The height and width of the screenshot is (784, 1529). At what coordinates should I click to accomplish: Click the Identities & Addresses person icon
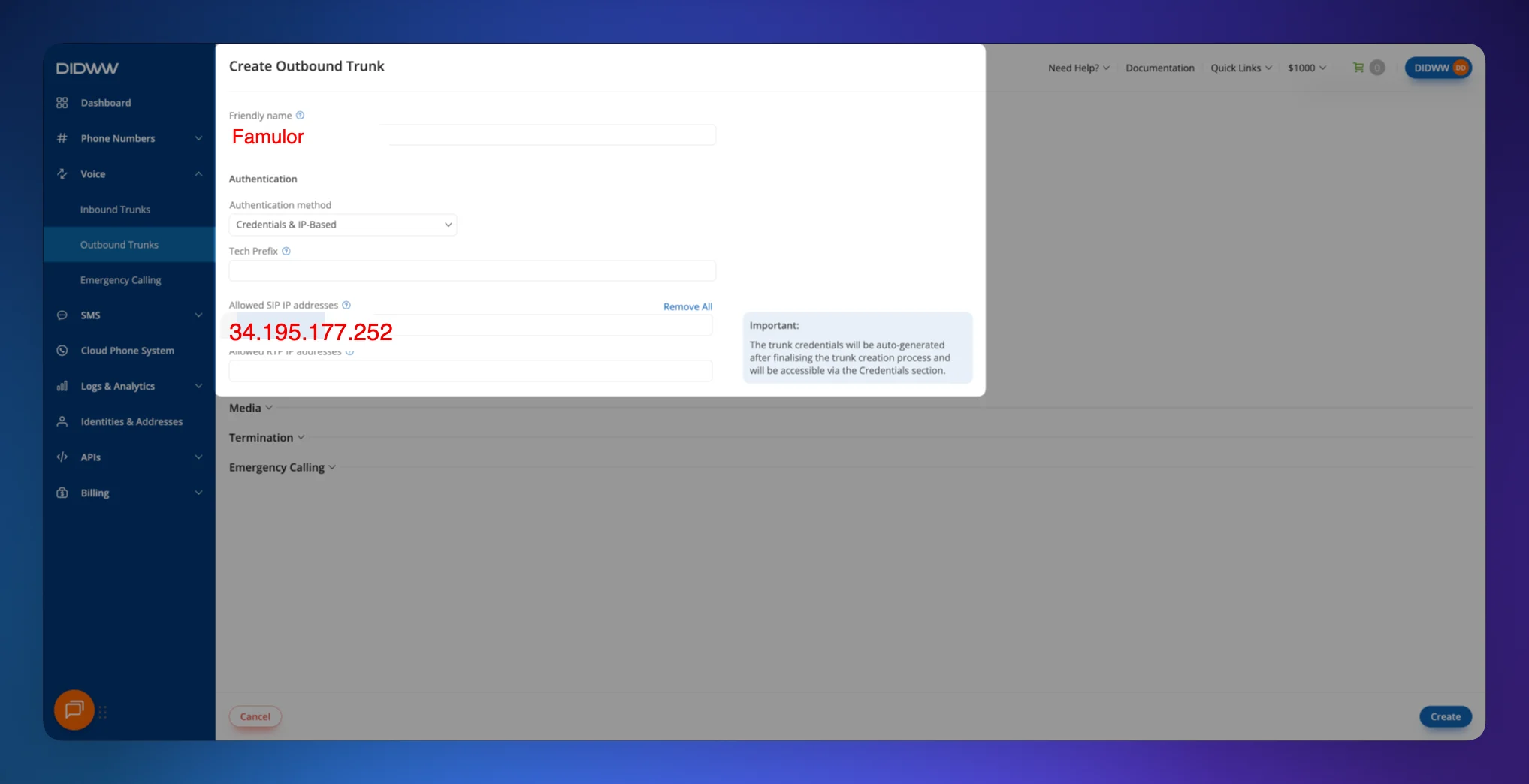[62, 421]
